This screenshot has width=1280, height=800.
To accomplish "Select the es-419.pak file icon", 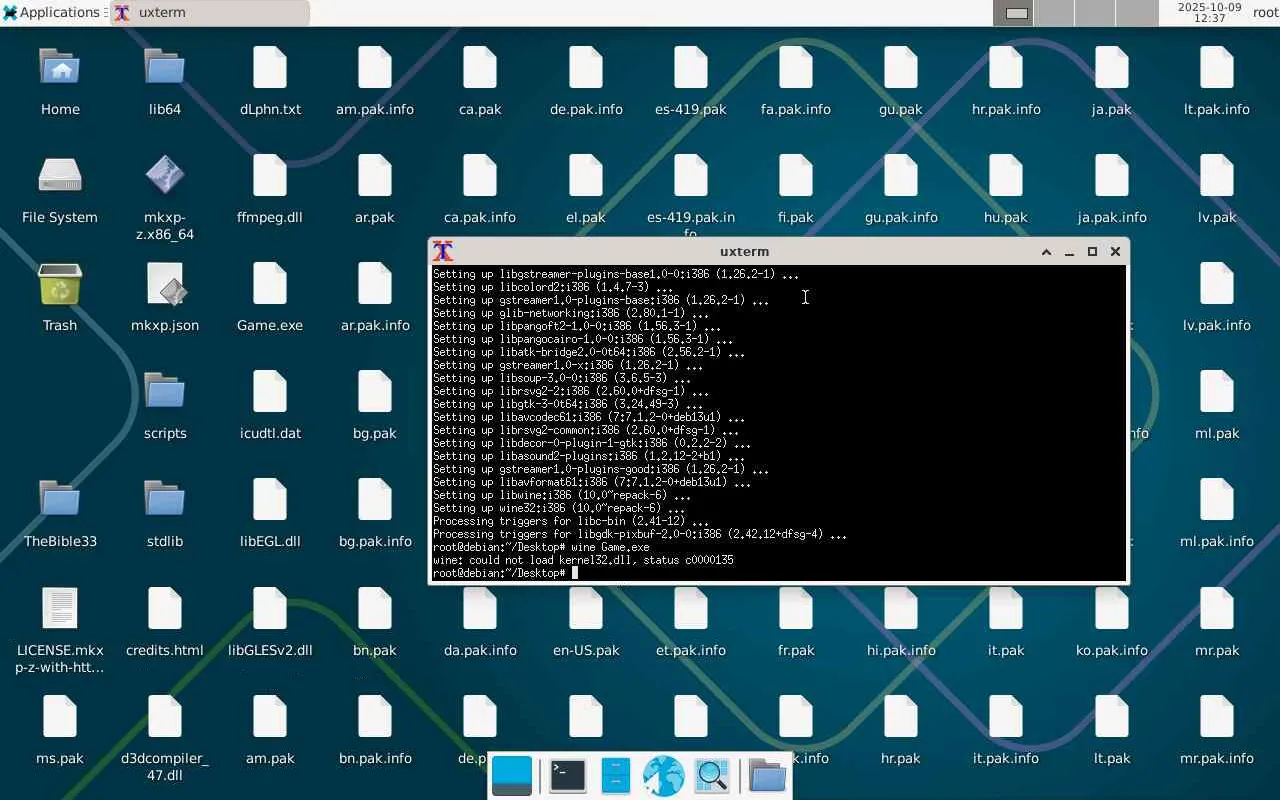I will [691, 69].
